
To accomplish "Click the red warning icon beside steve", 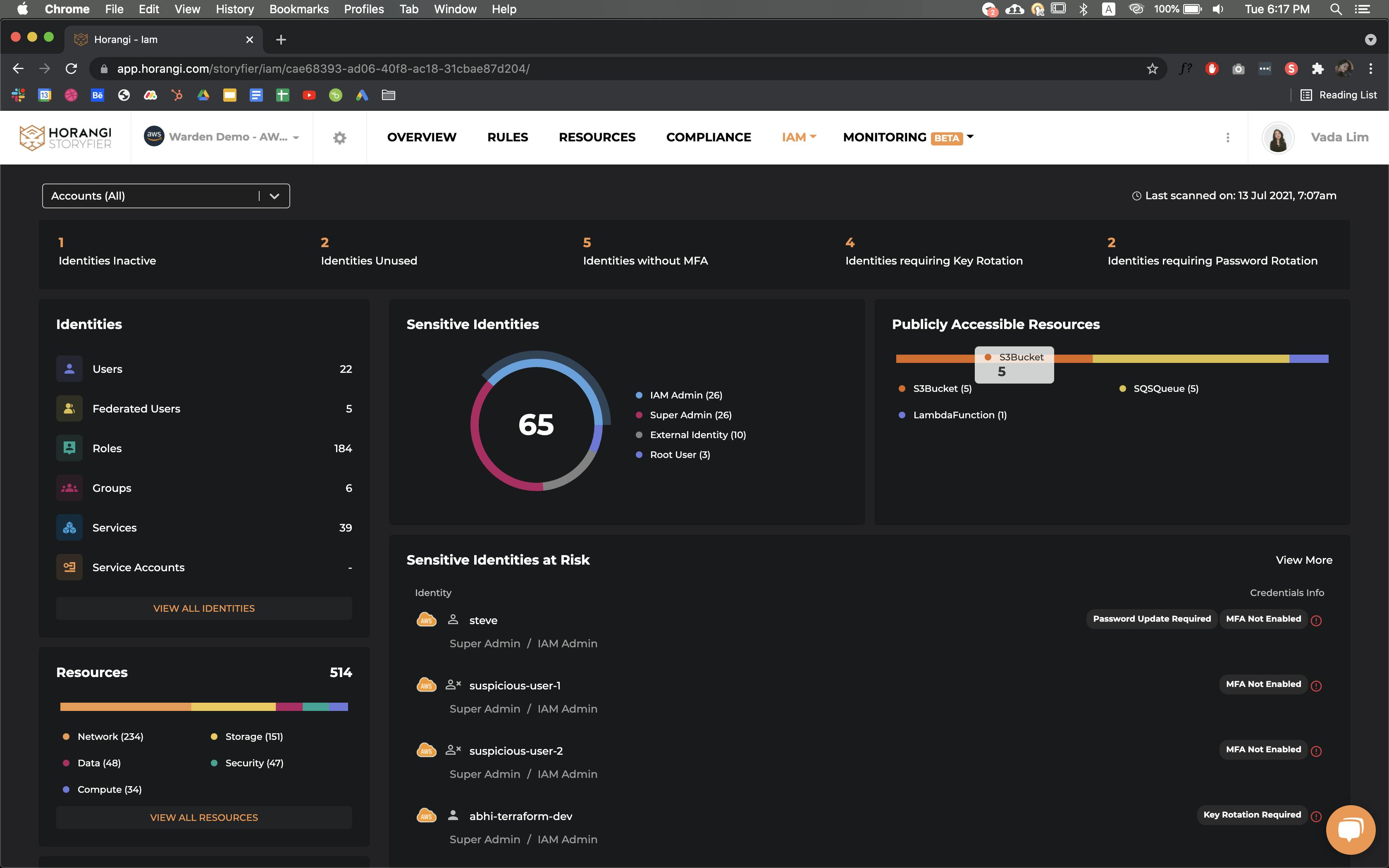I will 1316,620.
